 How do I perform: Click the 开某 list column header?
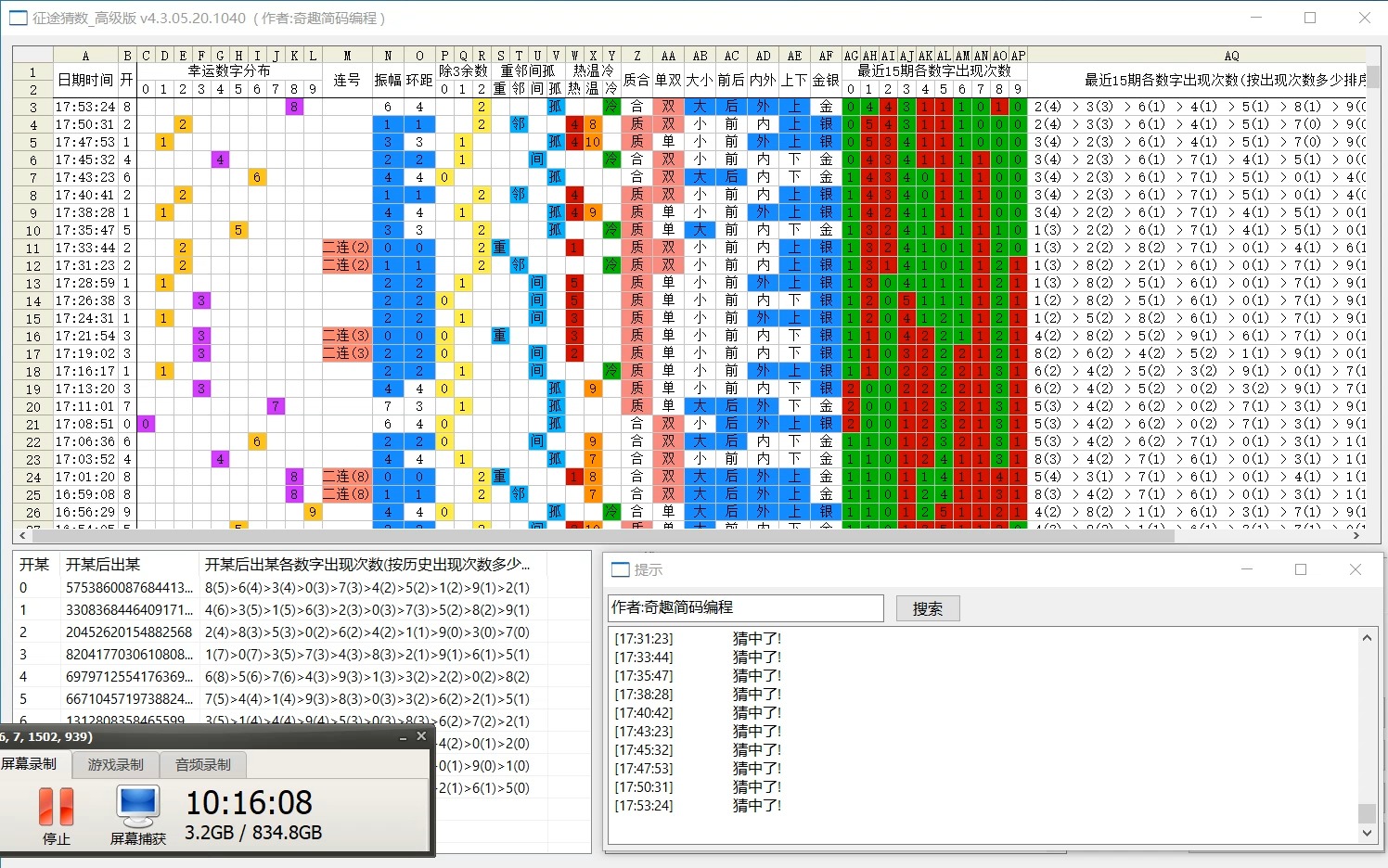[37, 564]
